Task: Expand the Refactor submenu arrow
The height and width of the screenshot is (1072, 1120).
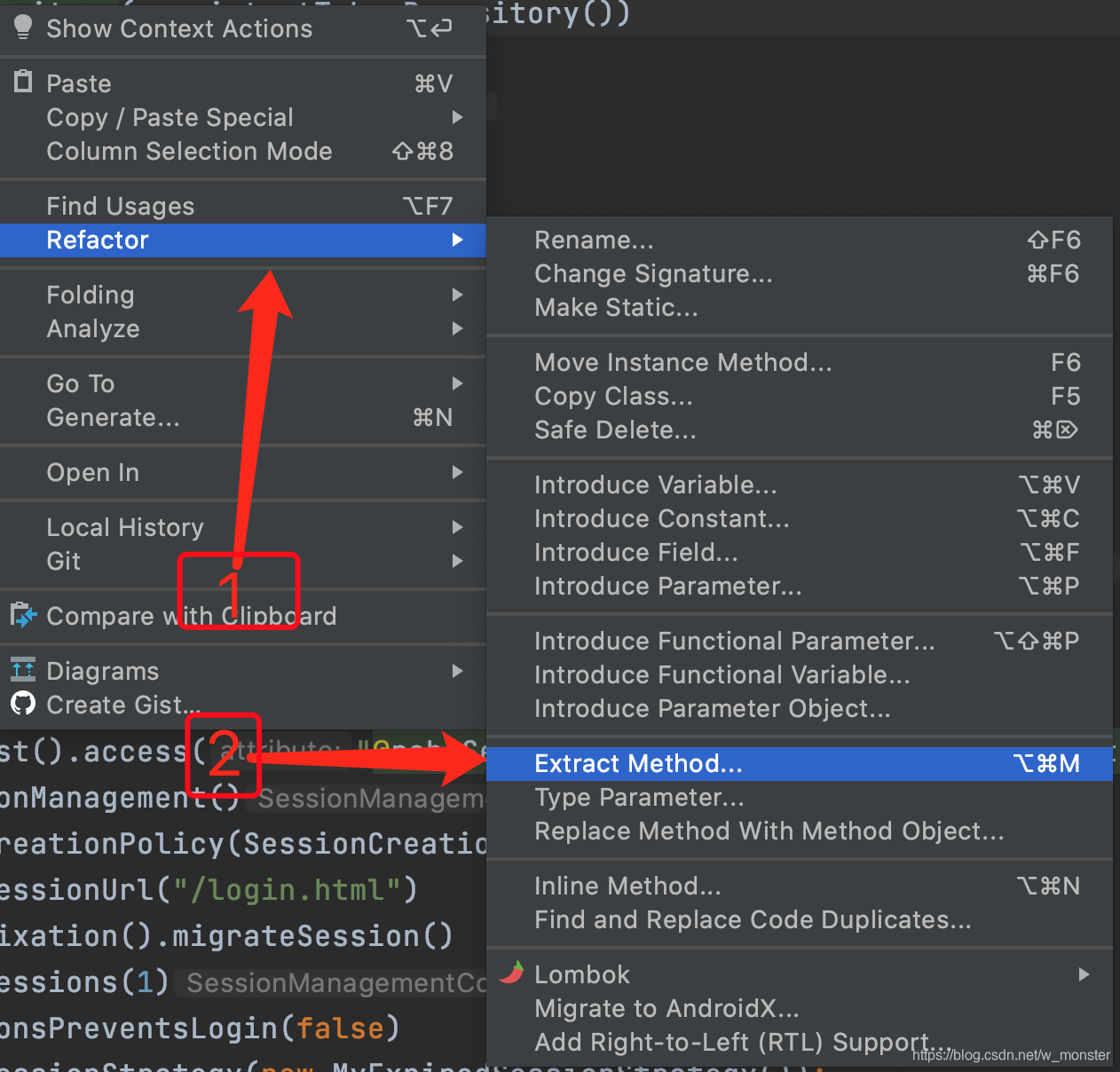Action: tap(457, 240)
